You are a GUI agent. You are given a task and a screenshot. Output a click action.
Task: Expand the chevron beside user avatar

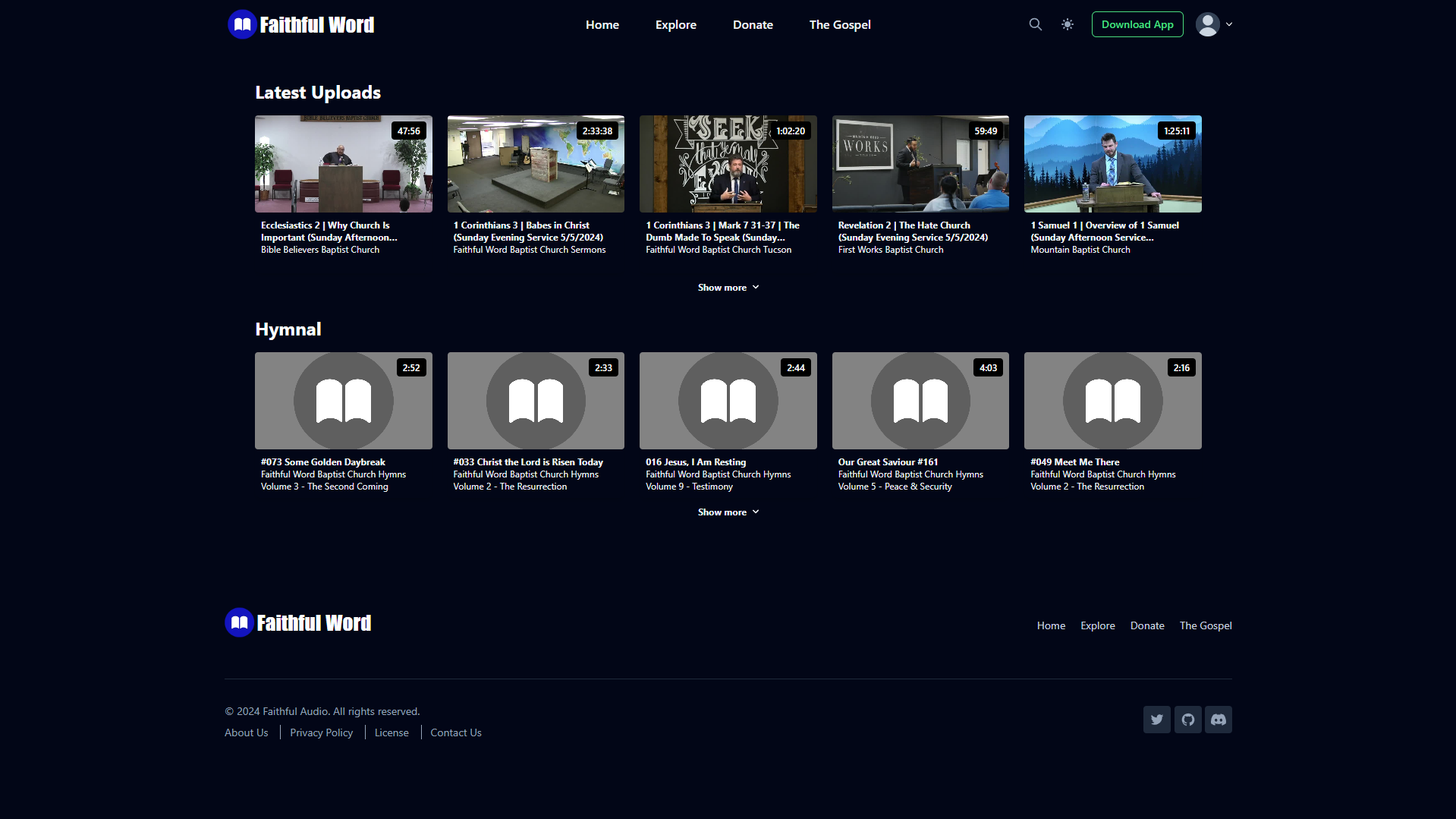(1229, 24)
